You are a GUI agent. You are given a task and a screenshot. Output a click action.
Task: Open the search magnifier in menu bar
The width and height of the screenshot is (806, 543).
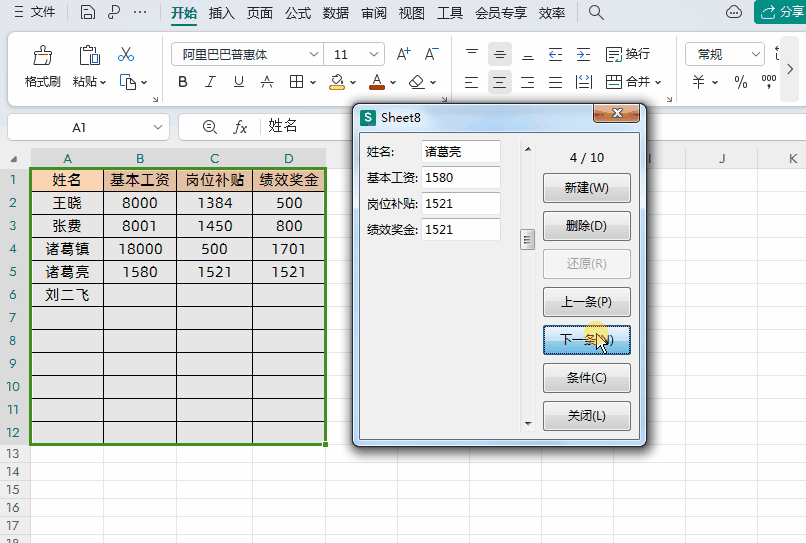[596, 12]
